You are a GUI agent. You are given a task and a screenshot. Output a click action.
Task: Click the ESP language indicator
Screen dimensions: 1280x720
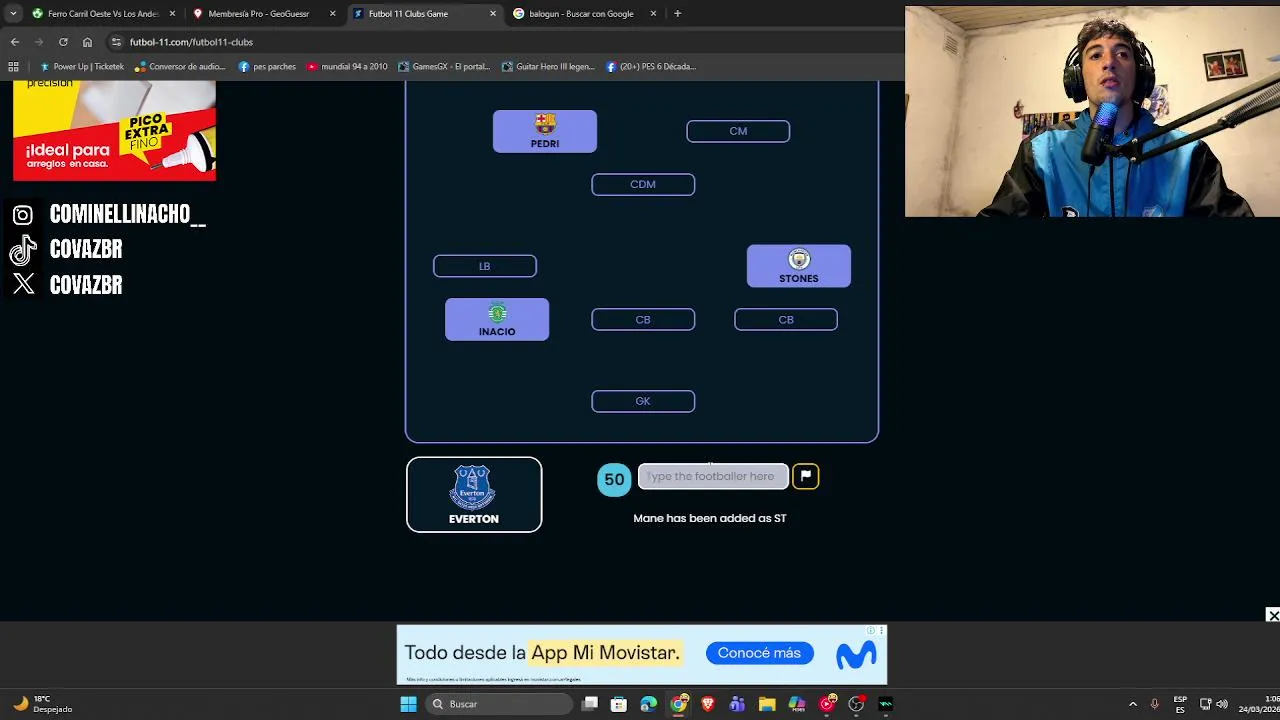(1180, 704)
